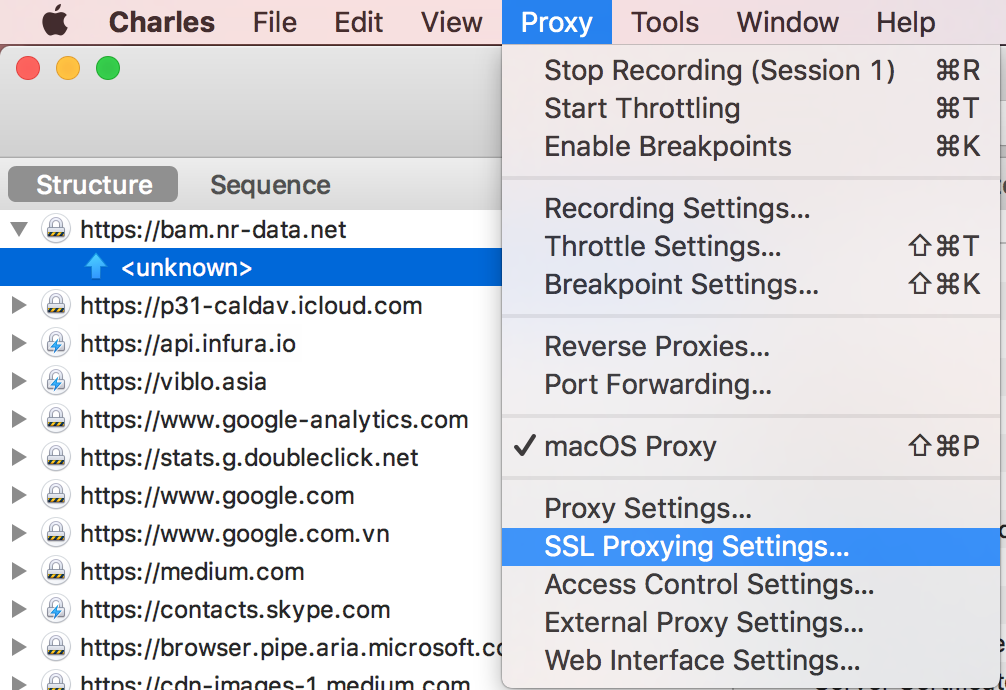
Task: Click the lock icon beside www.google.com.vn
Action: click(x=56, y=534)
